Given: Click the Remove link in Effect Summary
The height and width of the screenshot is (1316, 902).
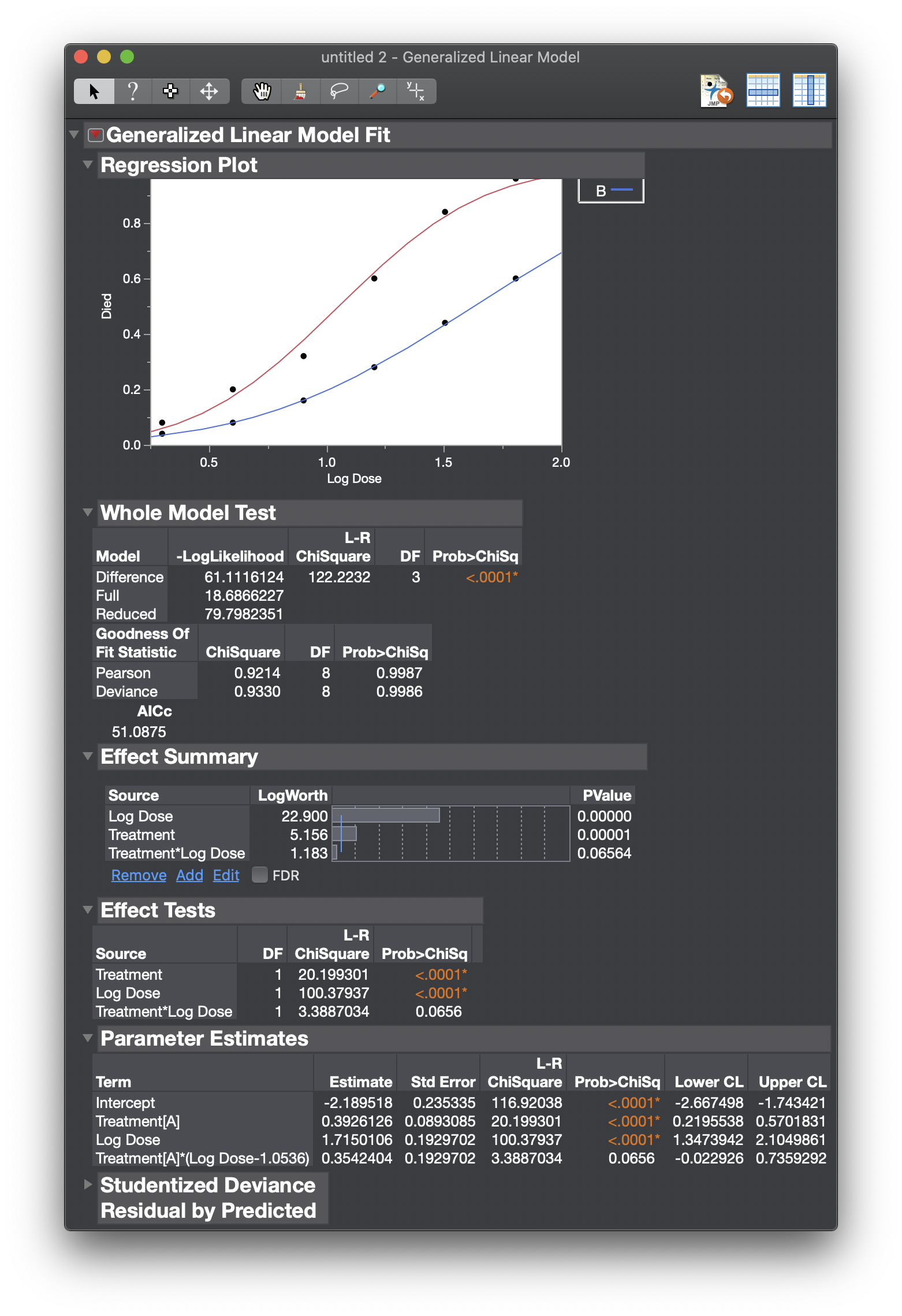Looking at the screenshot, I should point(139,875).
